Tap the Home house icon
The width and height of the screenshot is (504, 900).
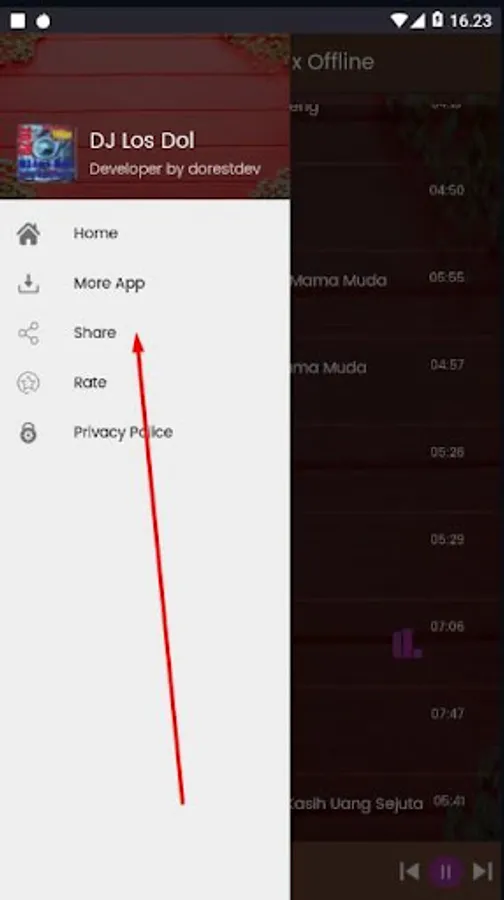(28, 234)
